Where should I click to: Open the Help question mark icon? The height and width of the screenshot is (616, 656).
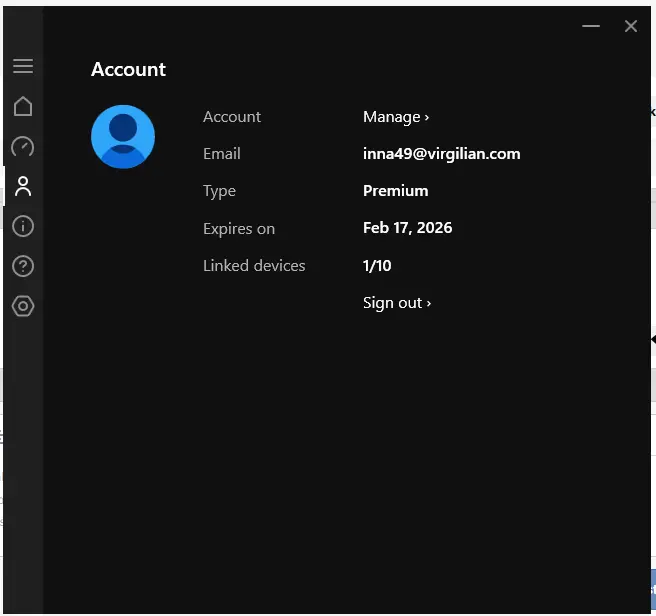(23, 266)
